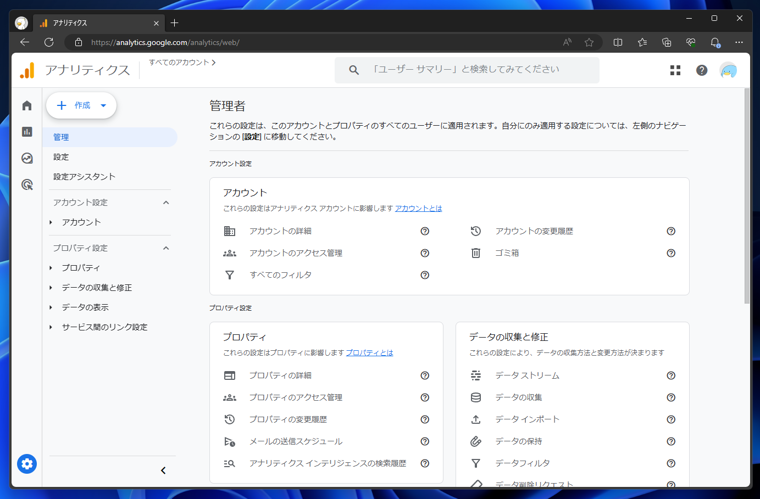Open help for データフィルタ
This screenshot has width=760, height=499.
[671, 463]
